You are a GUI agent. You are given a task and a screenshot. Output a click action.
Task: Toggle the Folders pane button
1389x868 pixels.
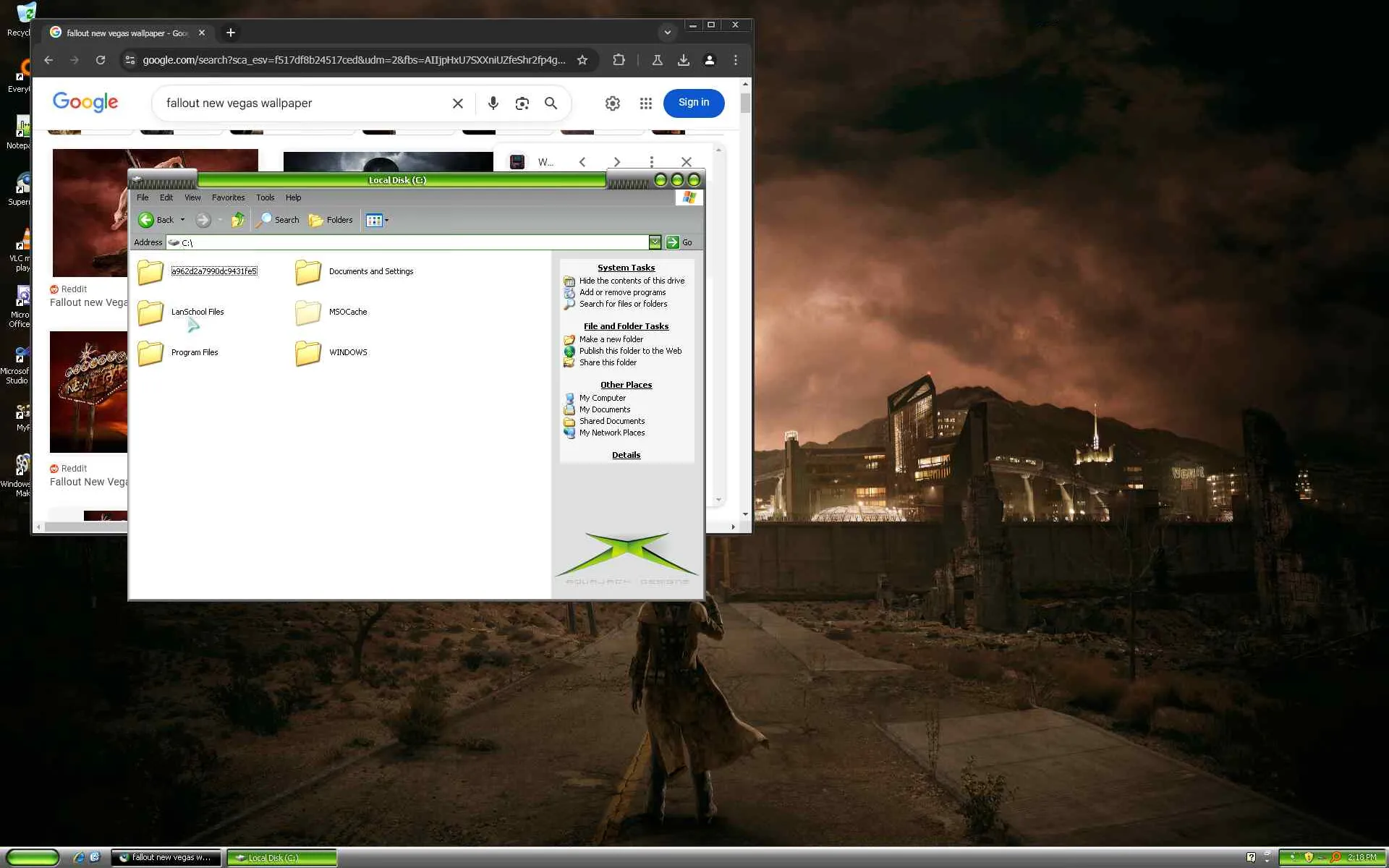[x=331, y=220]
